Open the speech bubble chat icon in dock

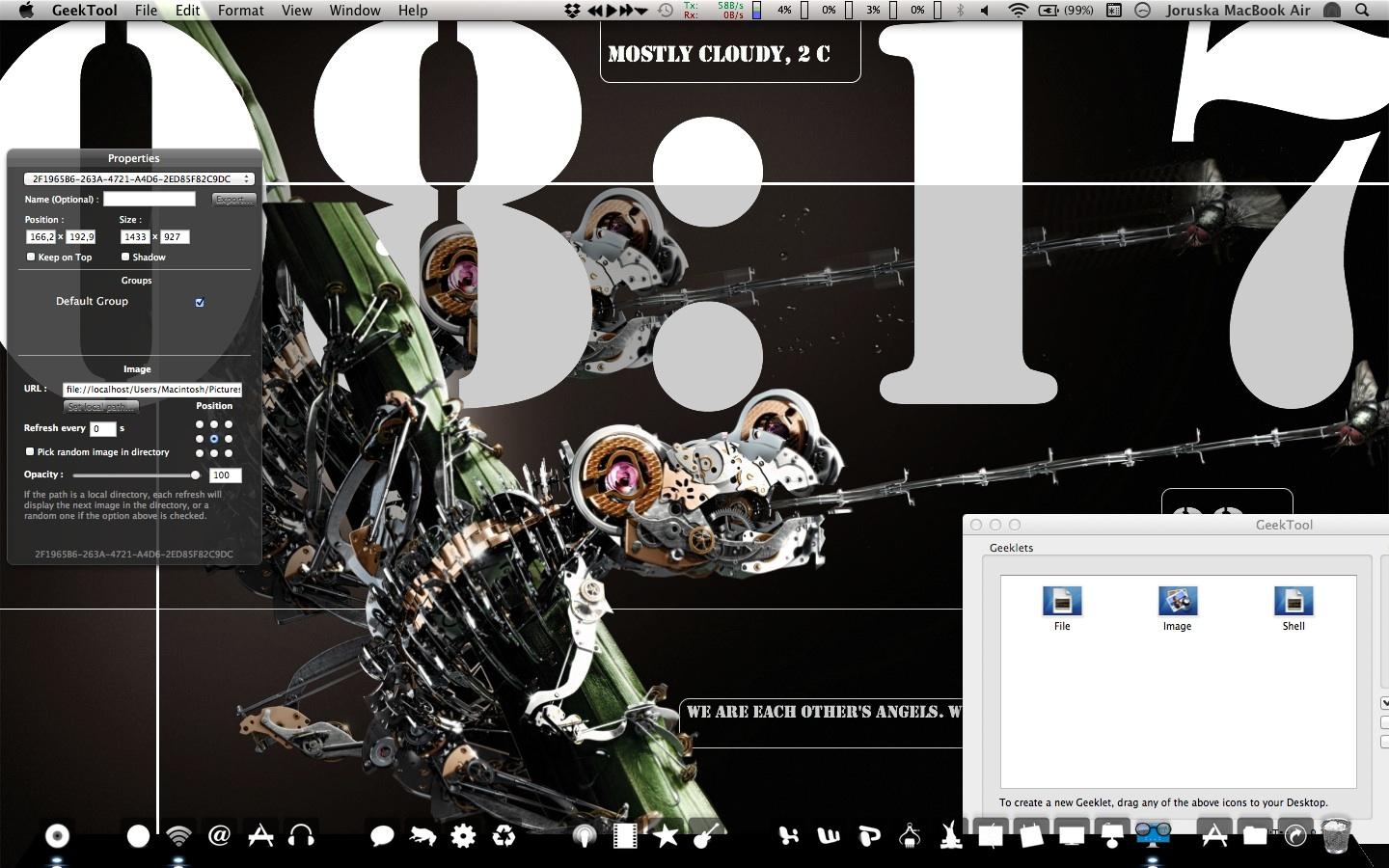(382, 835)
